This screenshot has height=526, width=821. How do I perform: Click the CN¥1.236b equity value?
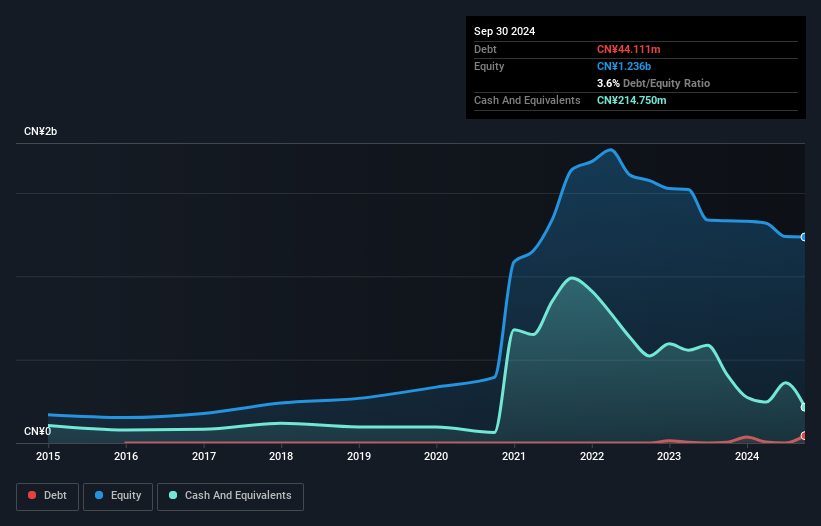(x=624, y=66)
